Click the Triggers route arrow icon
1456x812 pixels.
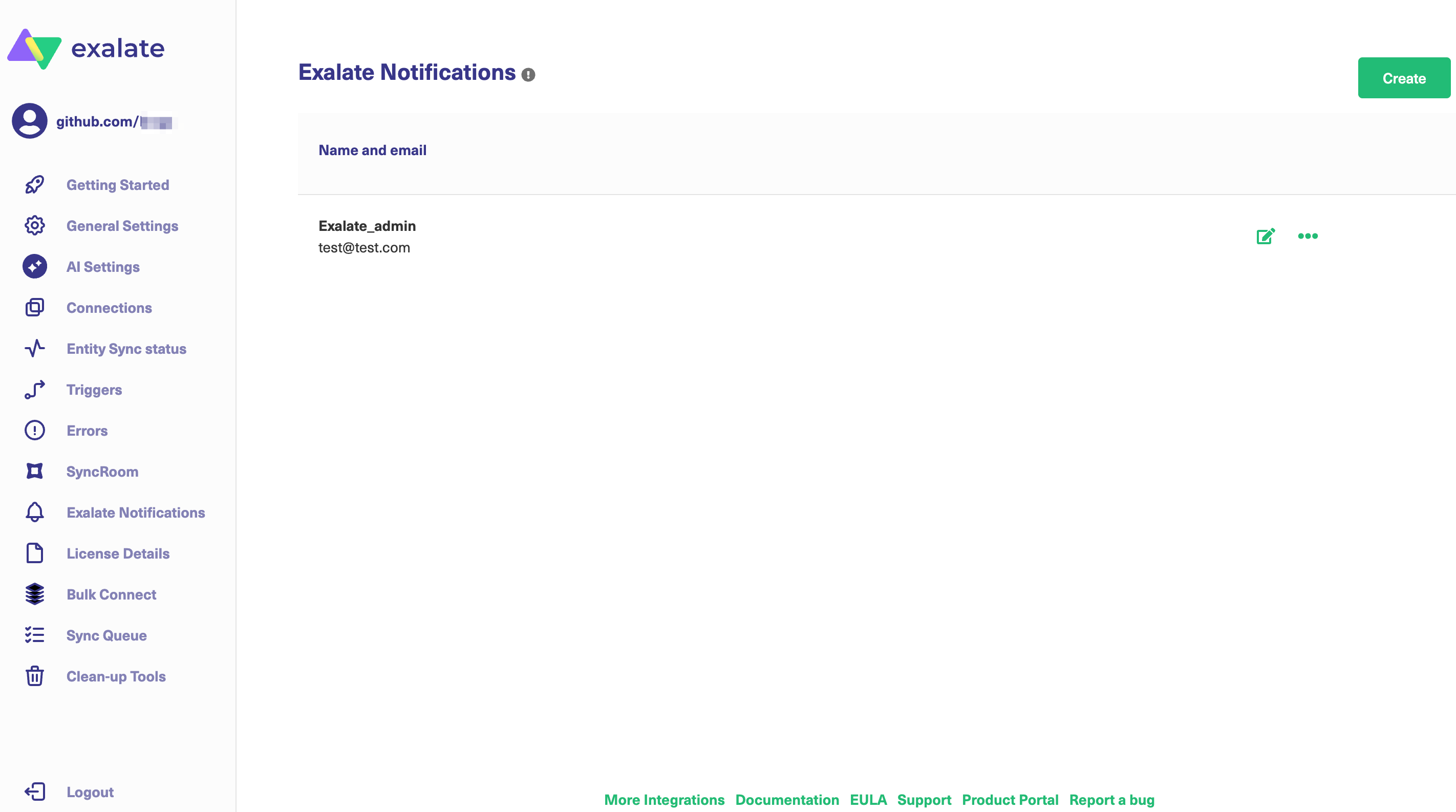pos(34,390)
